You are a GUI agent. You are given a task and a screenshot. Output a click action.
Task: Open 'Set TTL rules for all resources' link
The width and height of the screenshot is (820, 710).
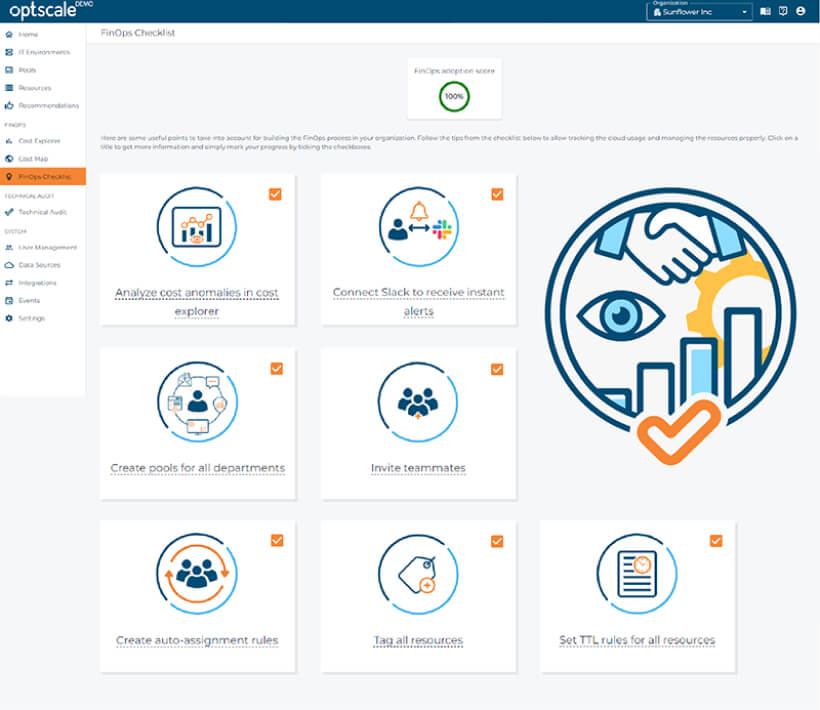pos(637,640)
